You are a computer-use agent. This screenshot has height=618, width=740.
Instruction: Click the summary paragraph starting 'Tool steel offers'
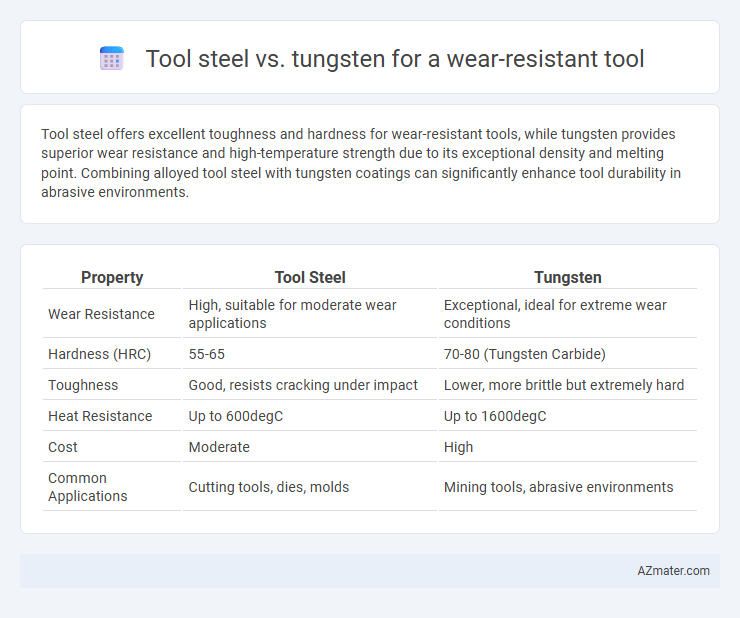361,163
